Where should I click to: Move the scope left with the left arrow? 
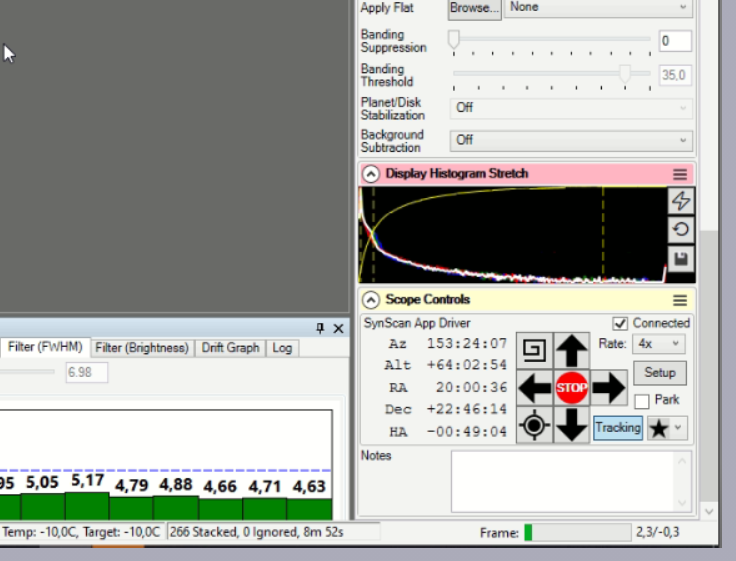[535, 388]
